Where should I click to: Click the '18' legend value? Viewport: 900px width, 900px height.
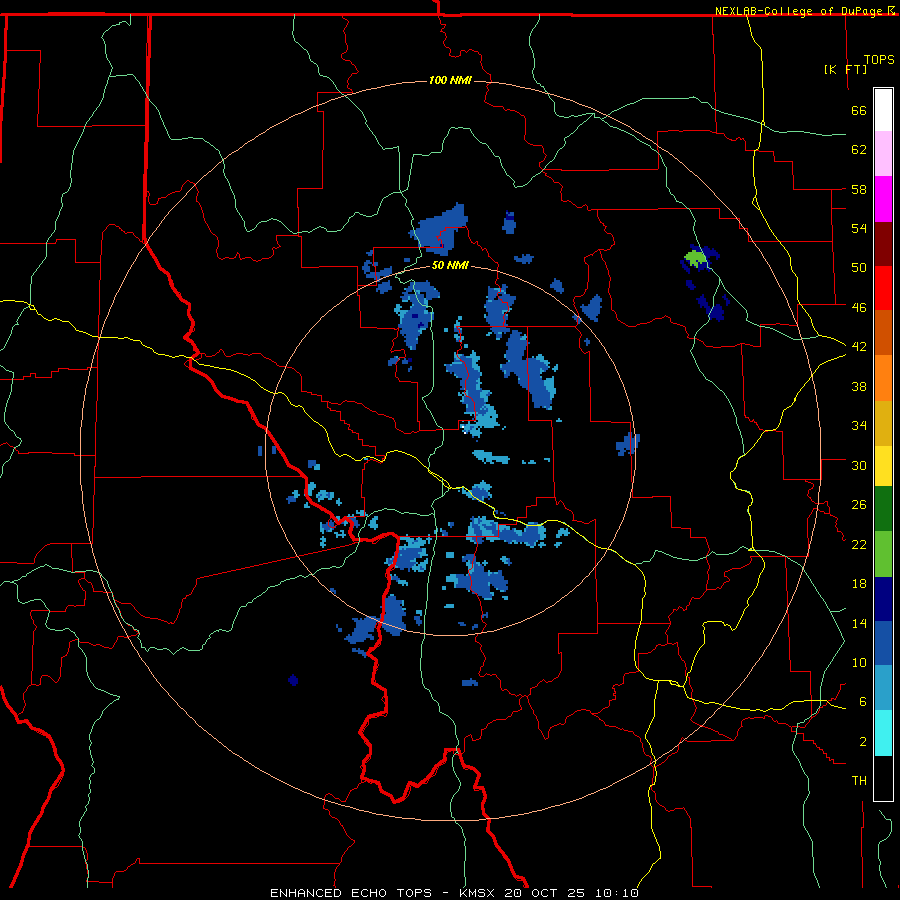click(859, 584)
